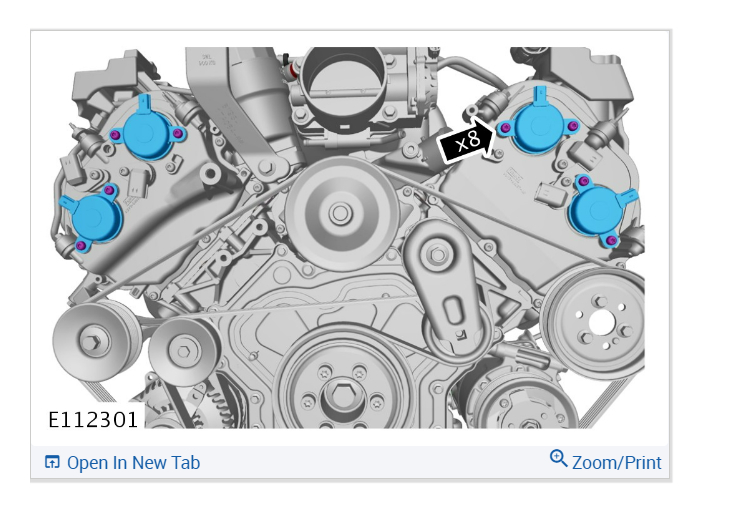740x532 pixels.
Task: Click the black x8 arrow callout
Action: point(466,140)
